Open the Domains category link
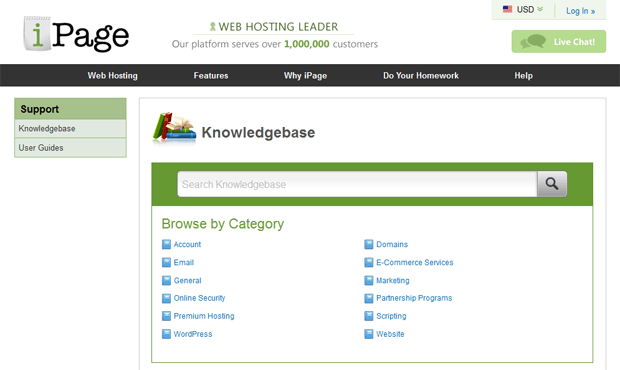This screenshot has height=370, width=620. [x=392, y=244]
